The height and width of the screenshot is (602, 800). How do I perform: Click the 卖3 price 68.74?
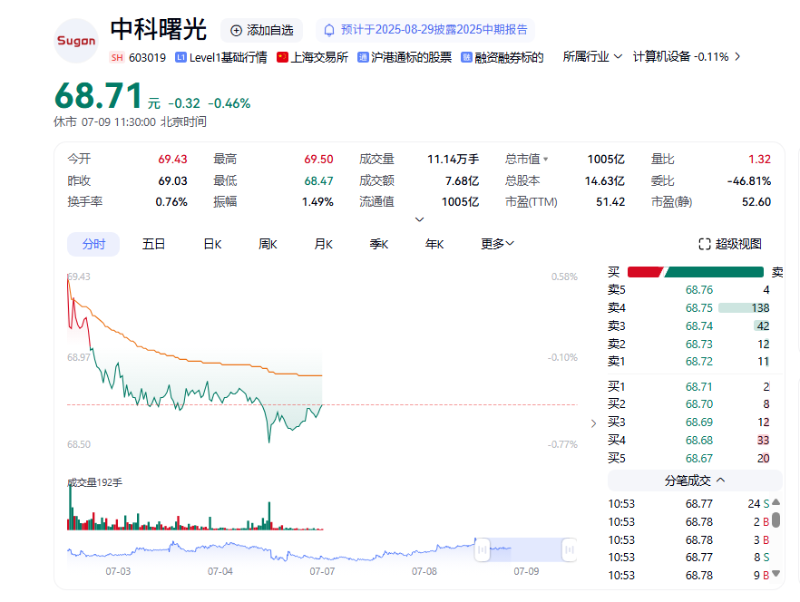coord(699,326)
